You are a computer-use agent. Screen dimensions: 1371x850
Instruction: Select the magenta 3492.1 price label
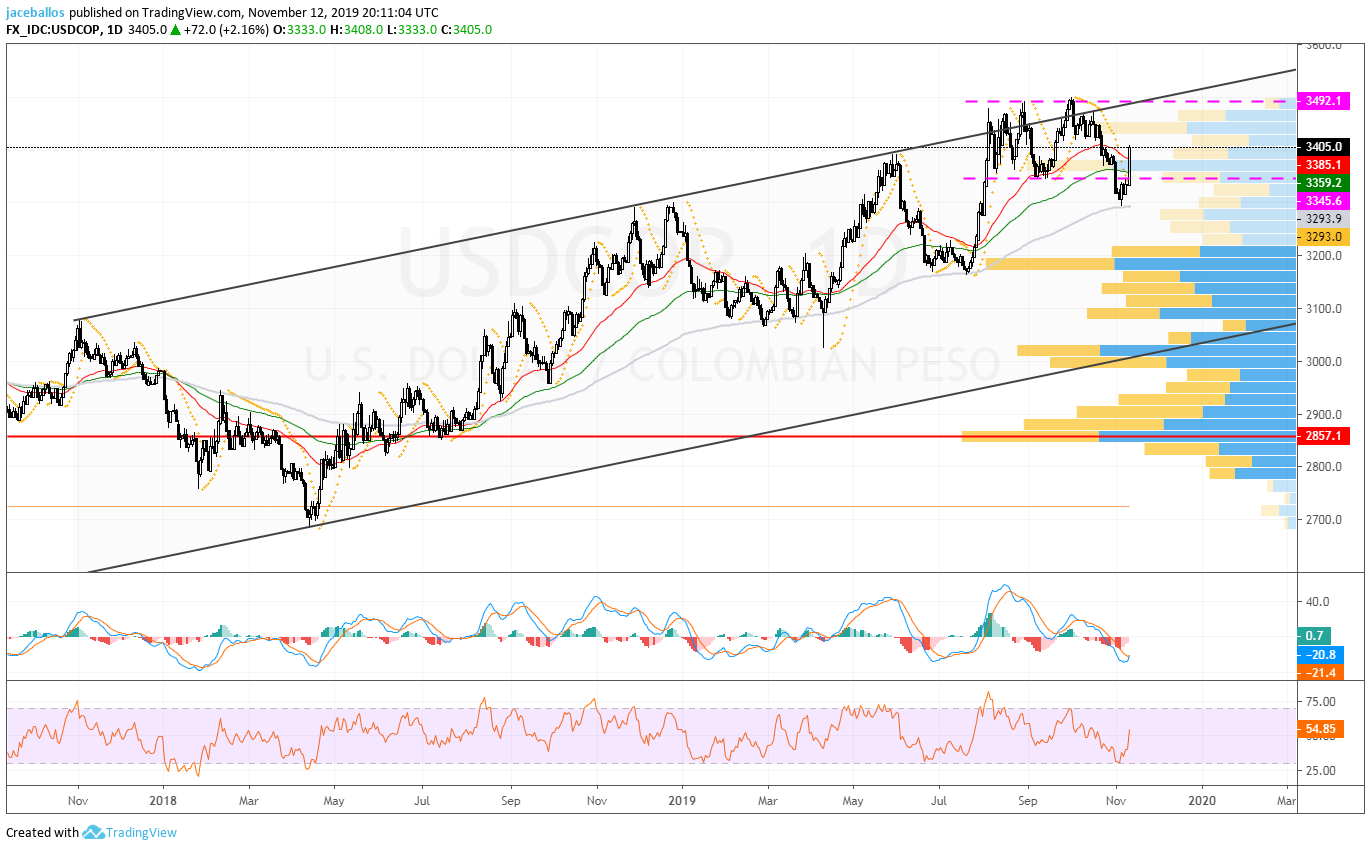pyautogui.click(x=1325, y=101)
